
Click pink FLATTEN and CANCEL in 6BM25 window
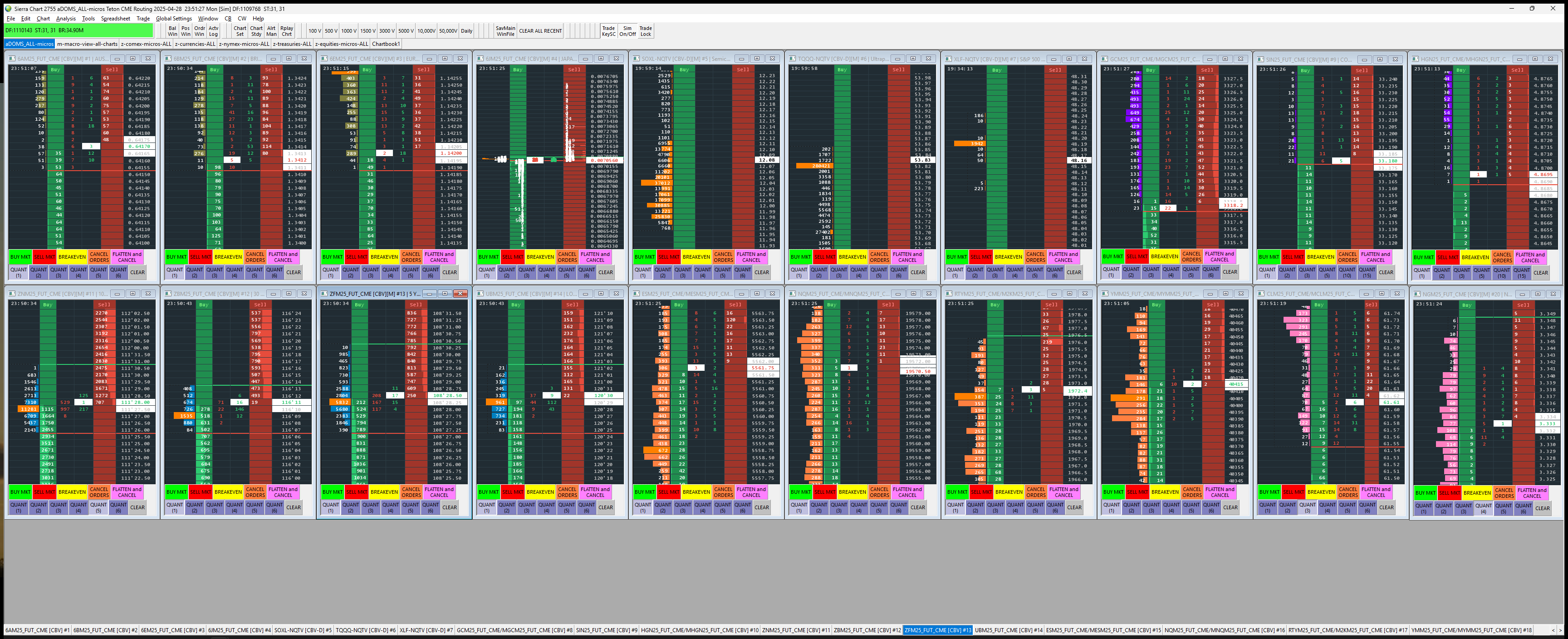(x=283, y=256)
